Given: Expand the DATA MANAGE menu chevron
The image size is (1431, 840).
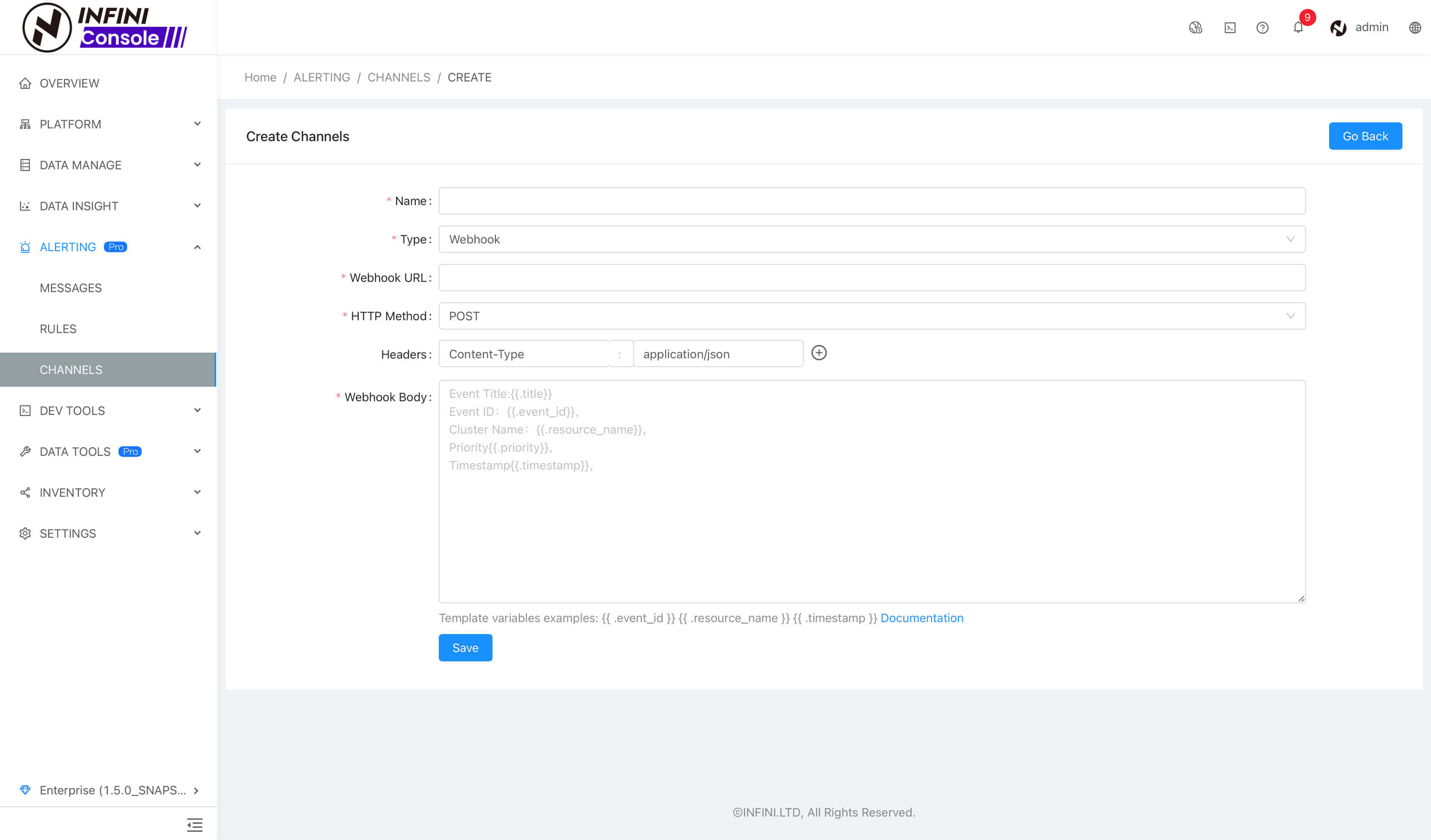Looking at the screenshot, I should point(197,165).
